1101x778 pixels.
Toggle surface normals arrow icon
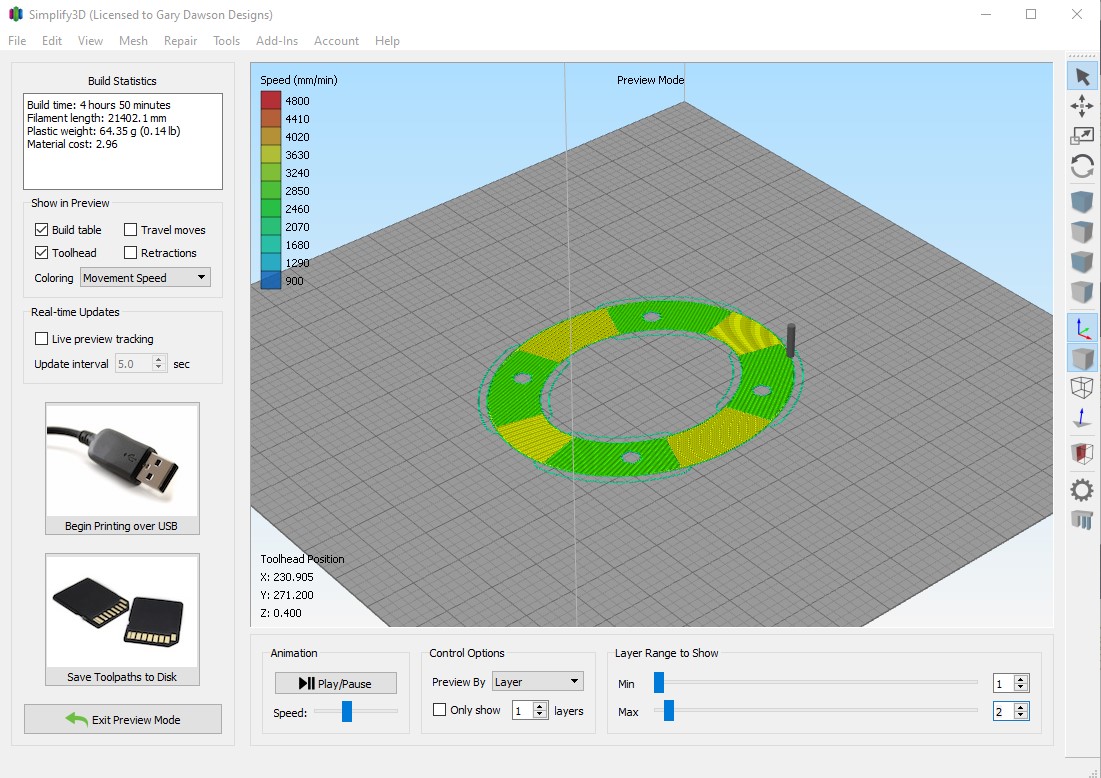(1082, 417)
